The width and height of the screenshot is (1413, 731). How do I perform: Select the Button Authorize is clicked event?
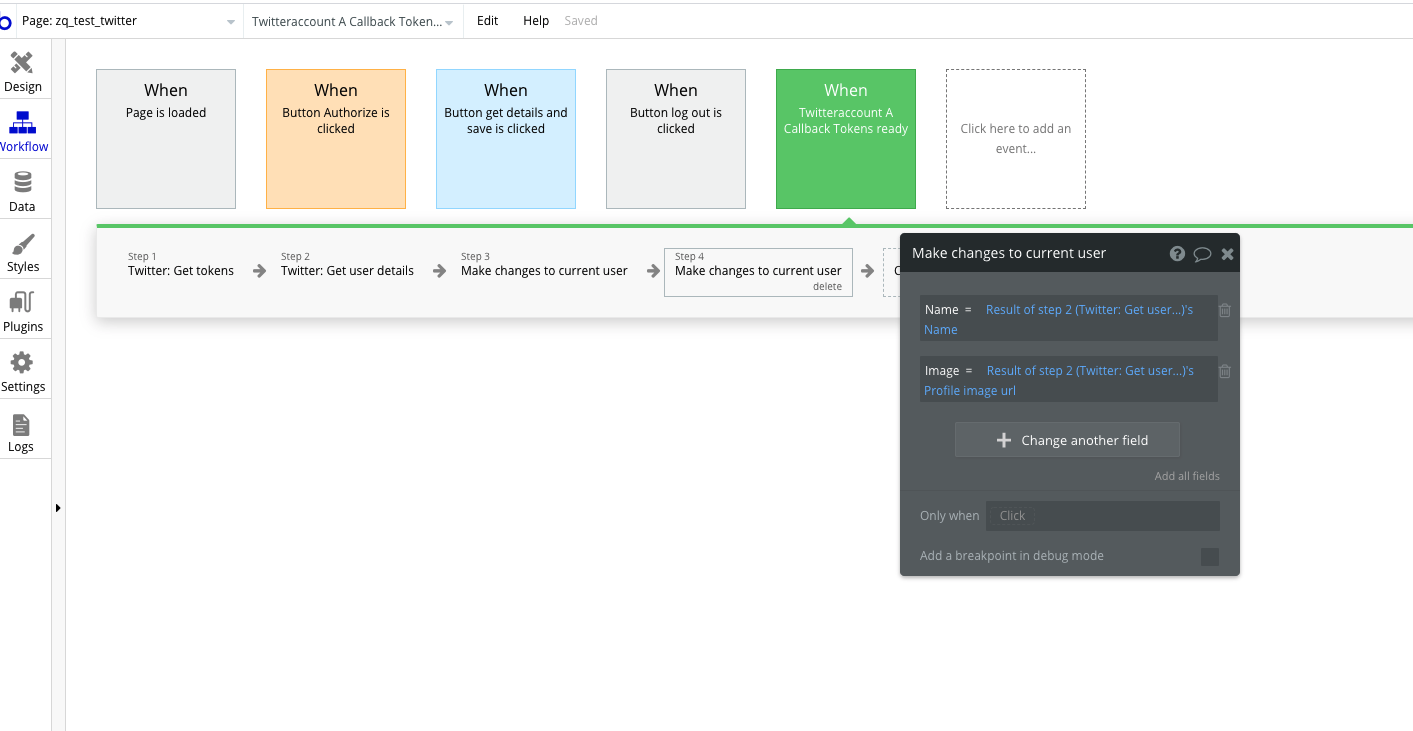pos(336,139)
